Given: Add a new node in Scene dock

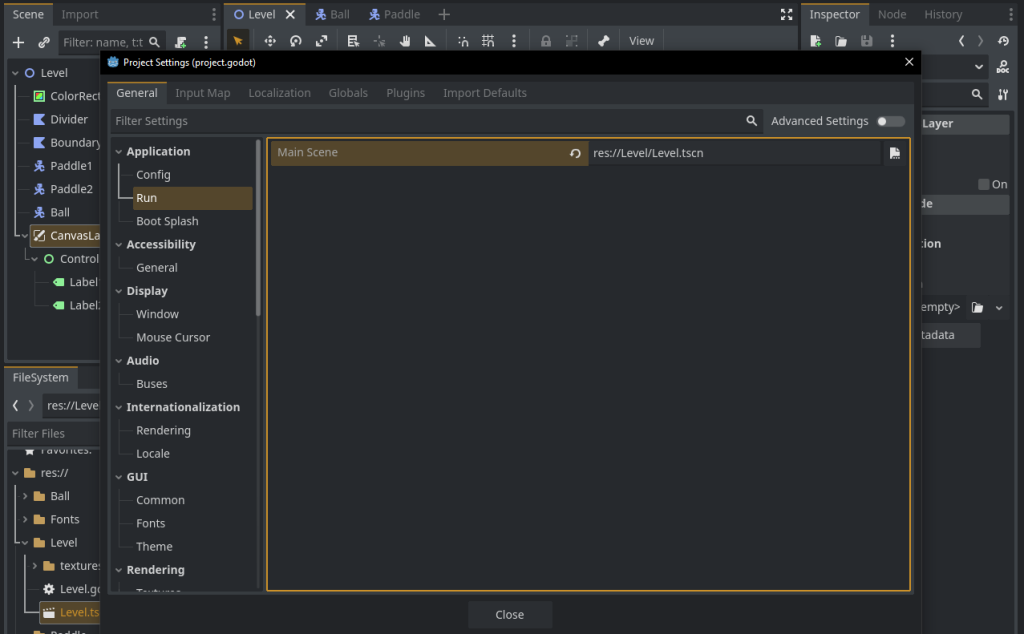Looking at the screenshot, I should pos(18,42).
